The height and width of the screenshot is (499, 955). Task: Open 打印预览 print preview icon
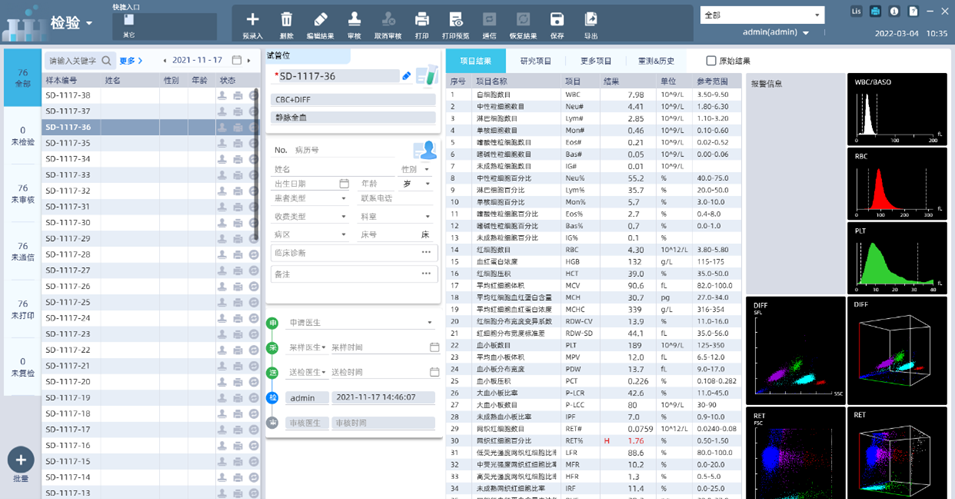click(x=456, y=19)
